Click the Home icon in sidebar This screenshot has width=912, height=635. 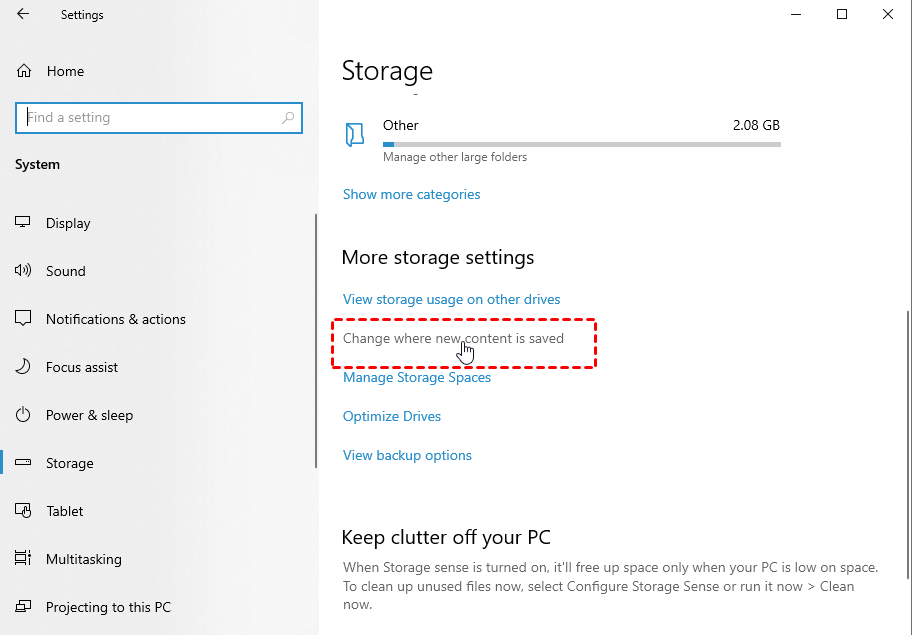click(x=24, y=71)
